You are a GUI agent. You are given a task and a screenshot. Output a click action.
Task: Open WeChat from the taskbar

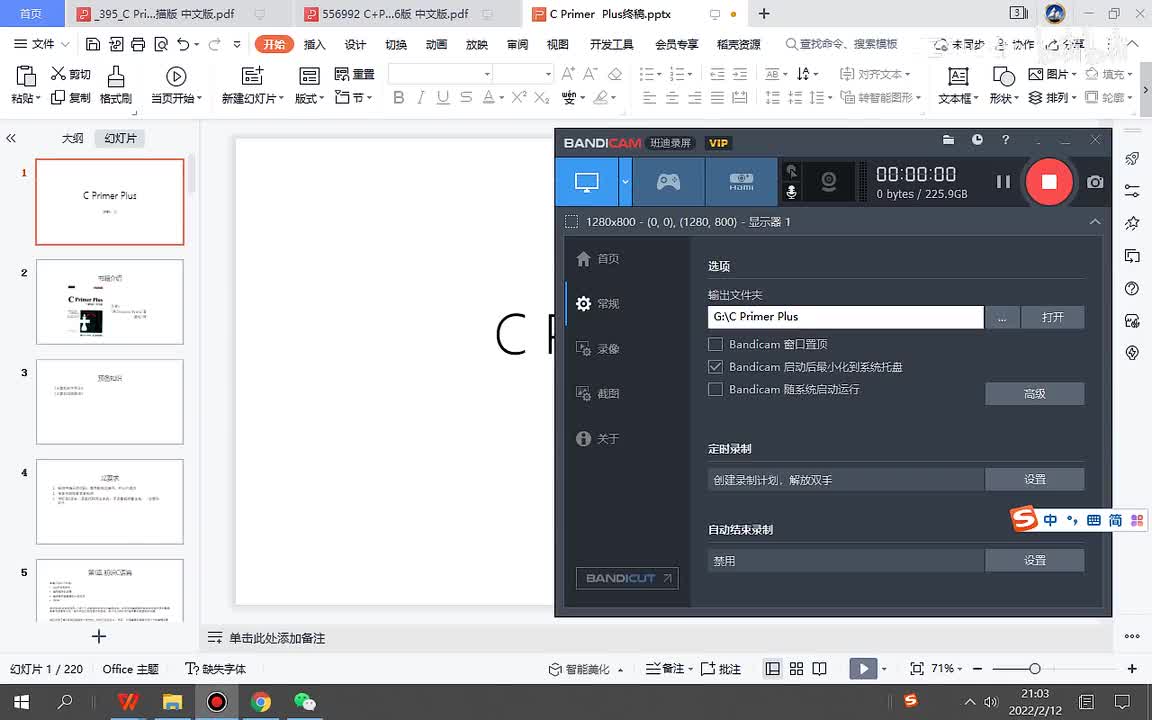(304, 702)
